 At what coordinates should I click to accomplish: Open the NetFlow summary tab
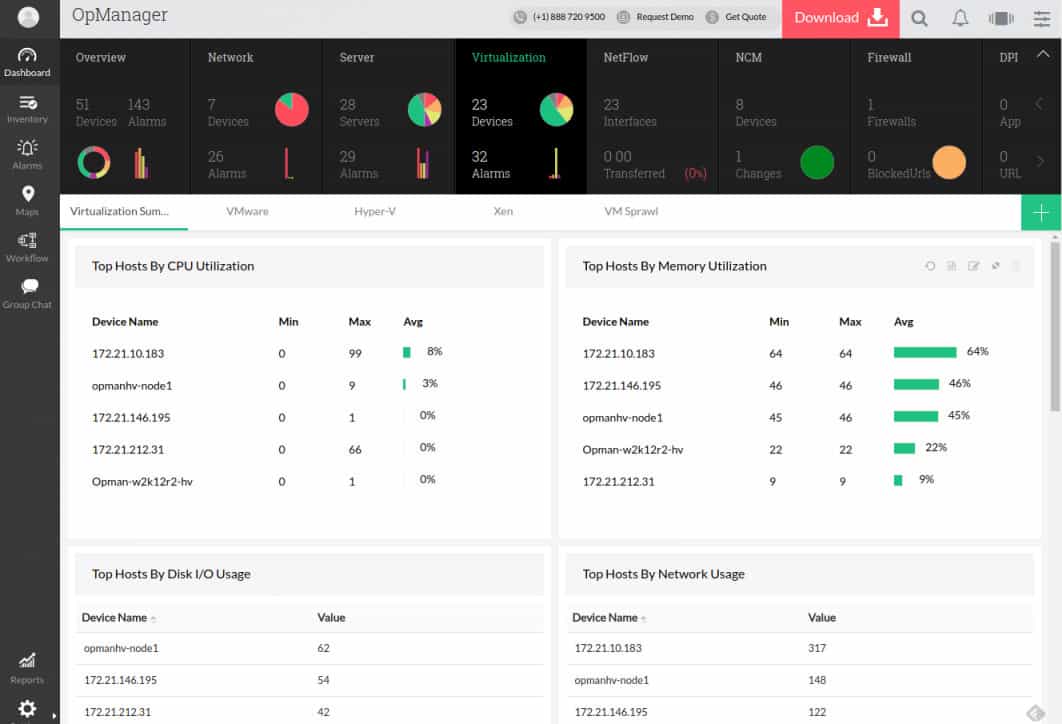[626, 58]
